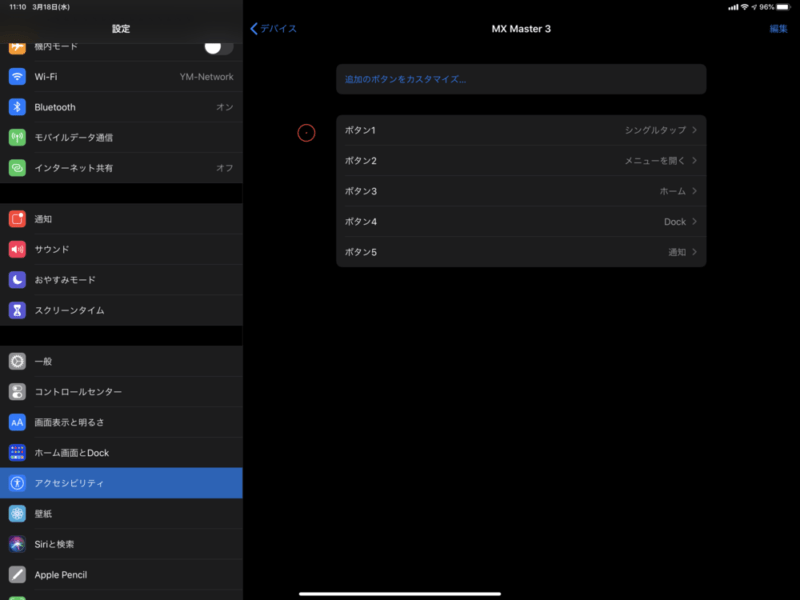Tap the 設定 sidebar title

[x=121, y=29]
